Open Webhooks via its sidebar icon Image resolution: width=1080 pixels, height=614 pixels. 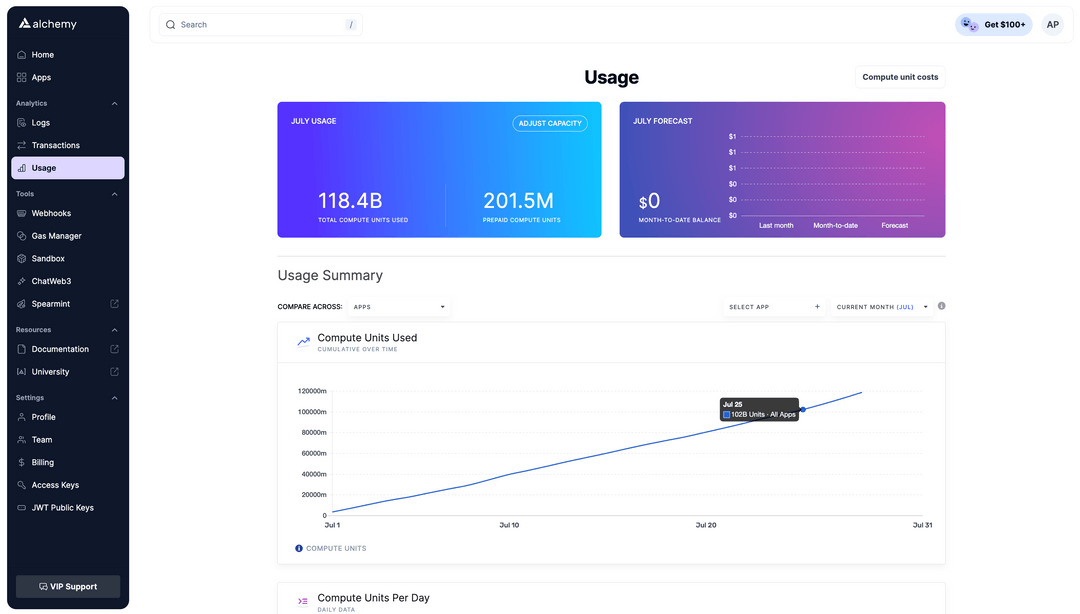point(20,213)
